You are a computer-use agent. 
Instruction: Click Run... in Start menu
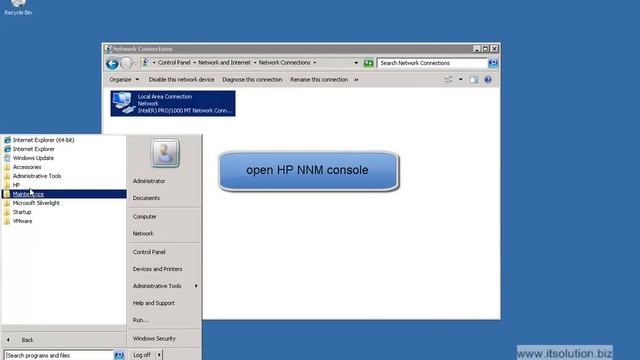[140, 320]
